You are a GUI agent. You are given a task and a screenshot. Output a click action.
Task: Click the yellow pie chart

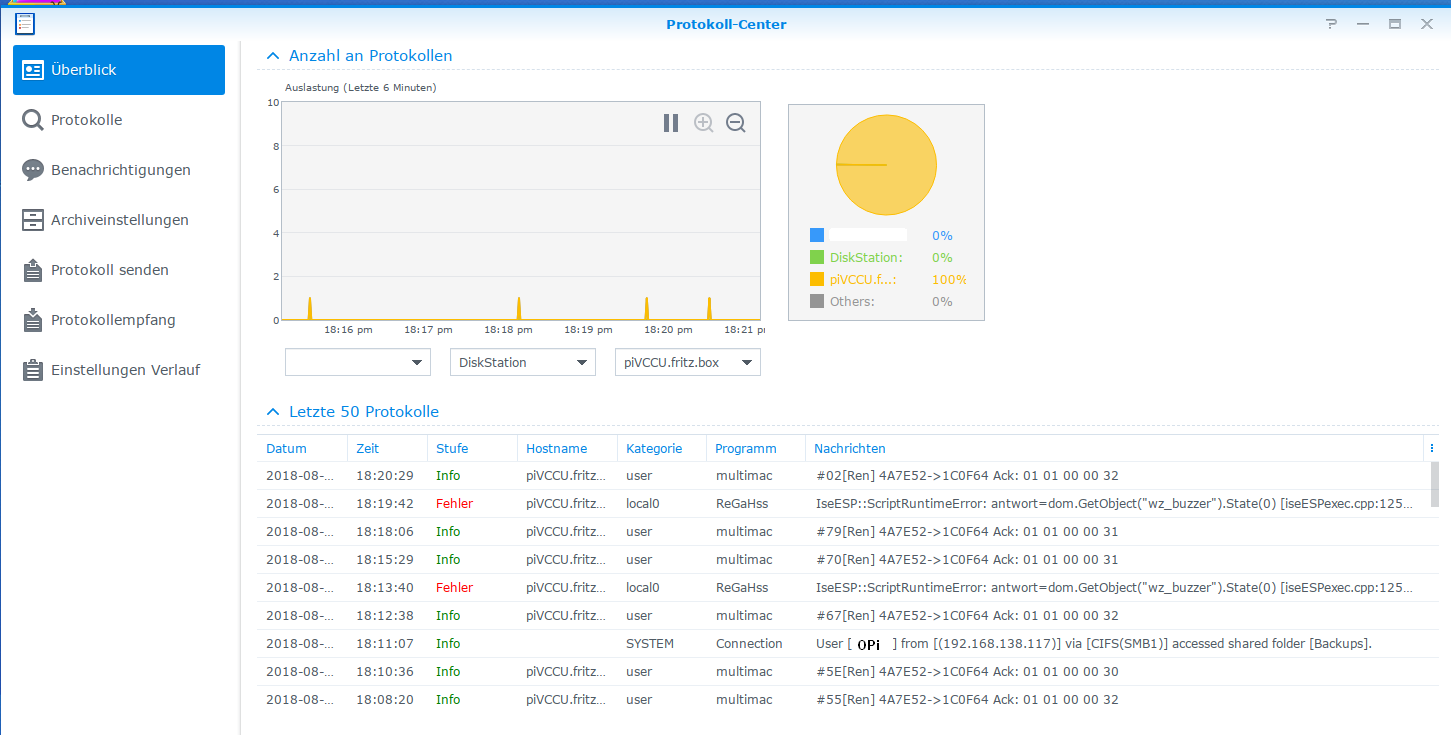[x=886, y=165]
